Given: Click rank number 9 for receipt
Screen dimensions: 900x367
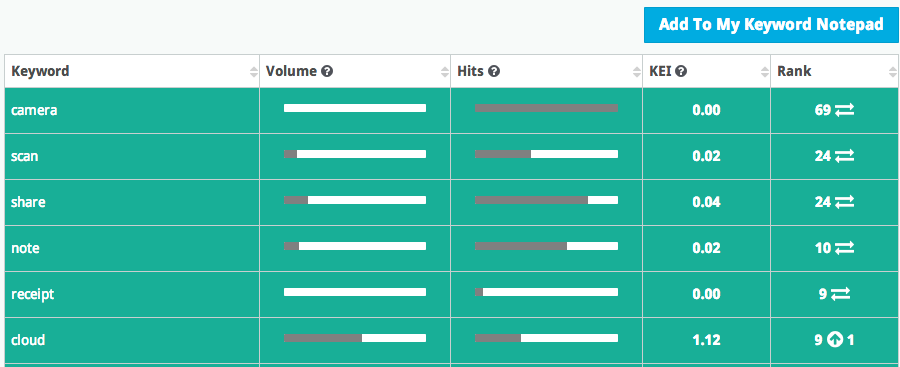Looking at the screenshot, I should 823,294.
